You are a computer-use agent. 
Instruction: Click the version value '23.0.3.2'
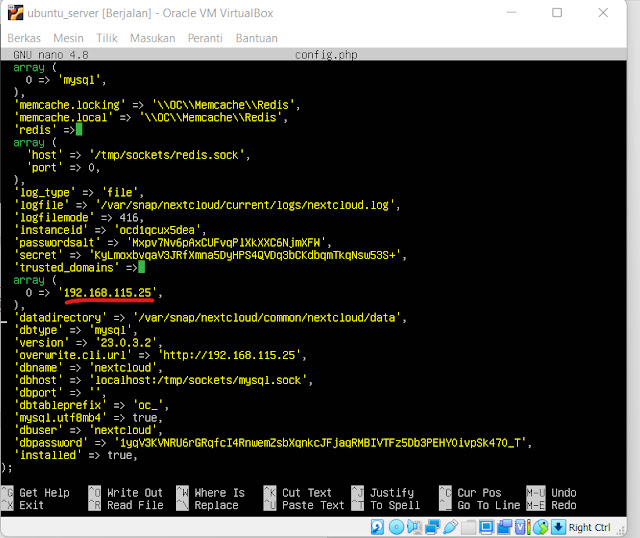126,342
